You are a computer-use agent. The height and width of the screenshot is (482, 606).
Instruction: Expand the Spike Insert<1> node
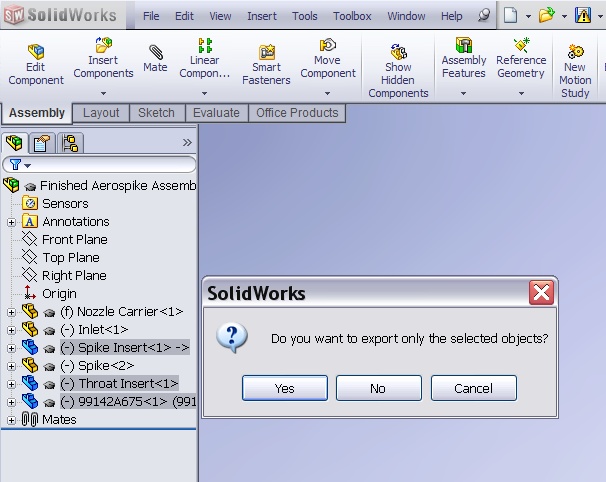pos(11,348)
